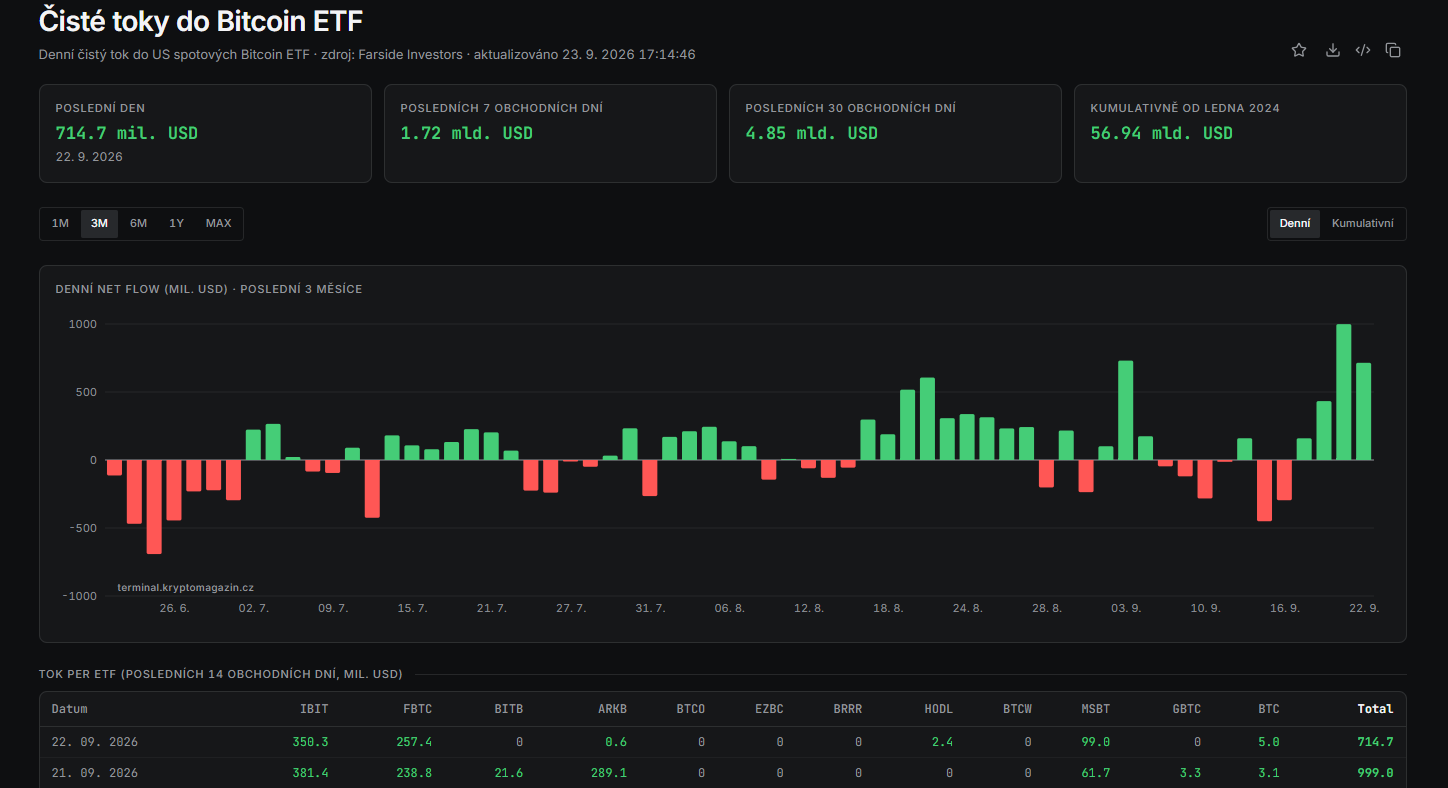Screen dimensions: 1448x788
Task: Click the green bar at 03. 9.
Action: pyautogui.click(x=1125, y=410)
